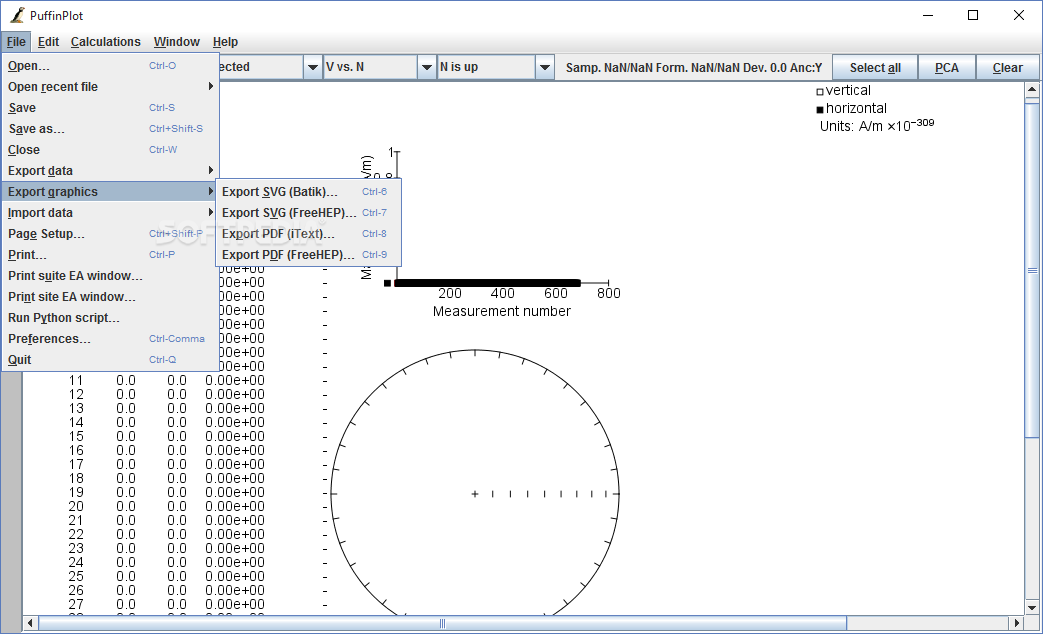This screenshot has width=1043, height=634.
Task: Open the Edit menu
Action: coord(48,42)
